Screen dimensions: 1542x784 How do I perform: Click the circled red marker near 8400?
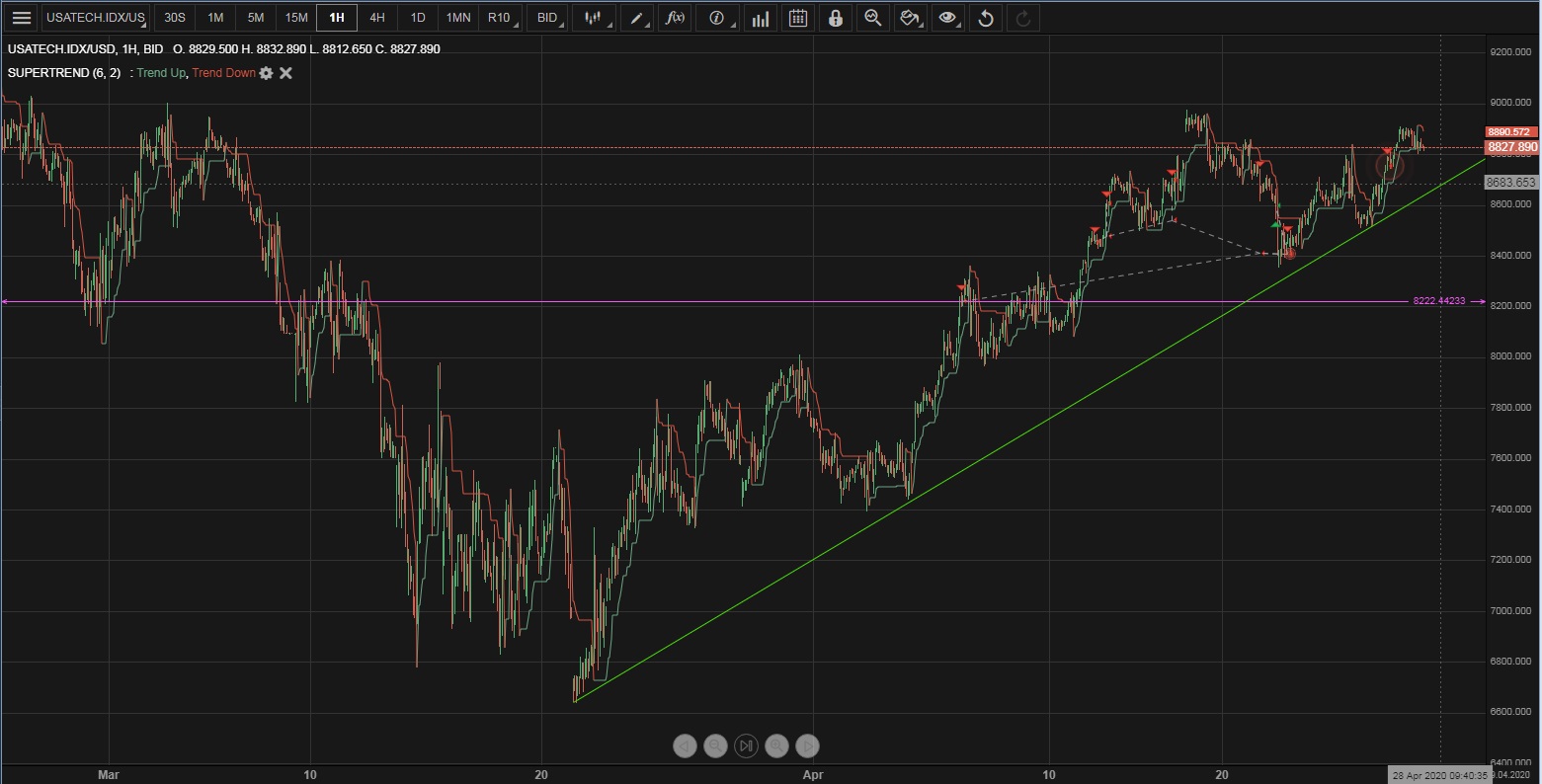coord(1288,254)
